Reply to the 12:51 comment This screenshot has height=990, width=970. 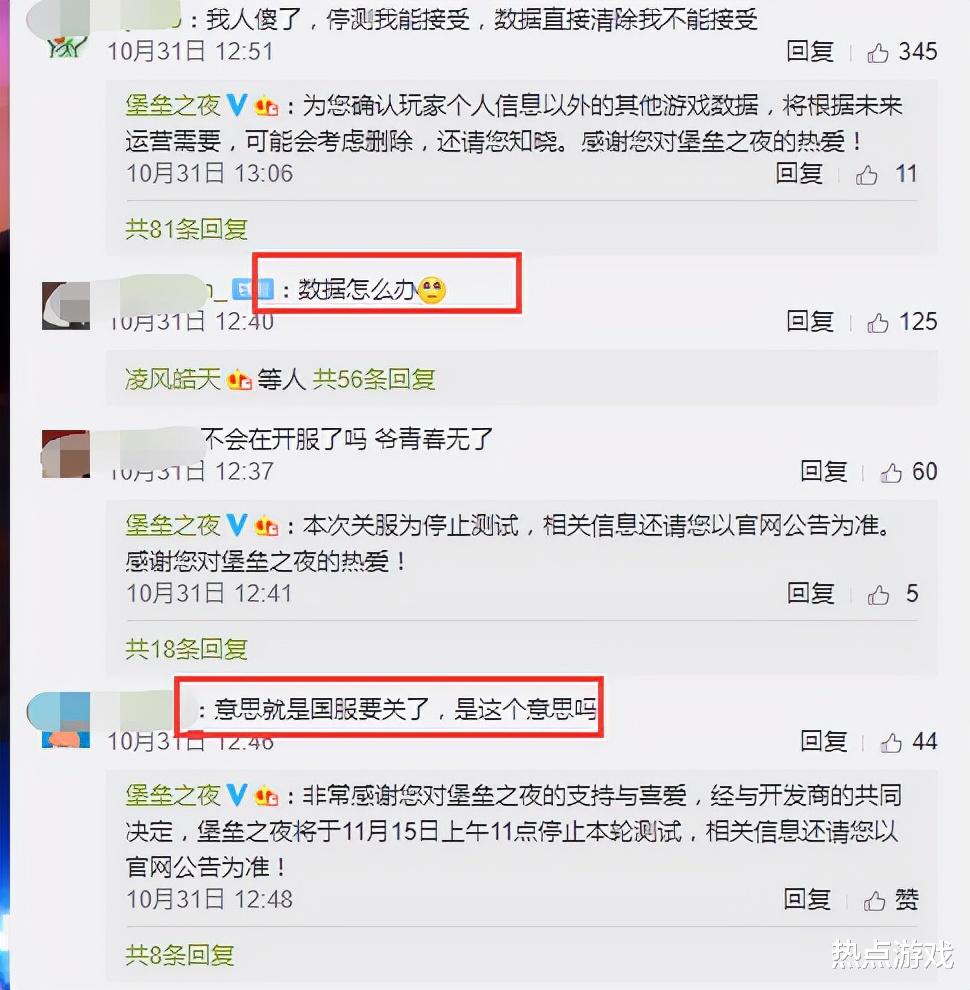810,52
